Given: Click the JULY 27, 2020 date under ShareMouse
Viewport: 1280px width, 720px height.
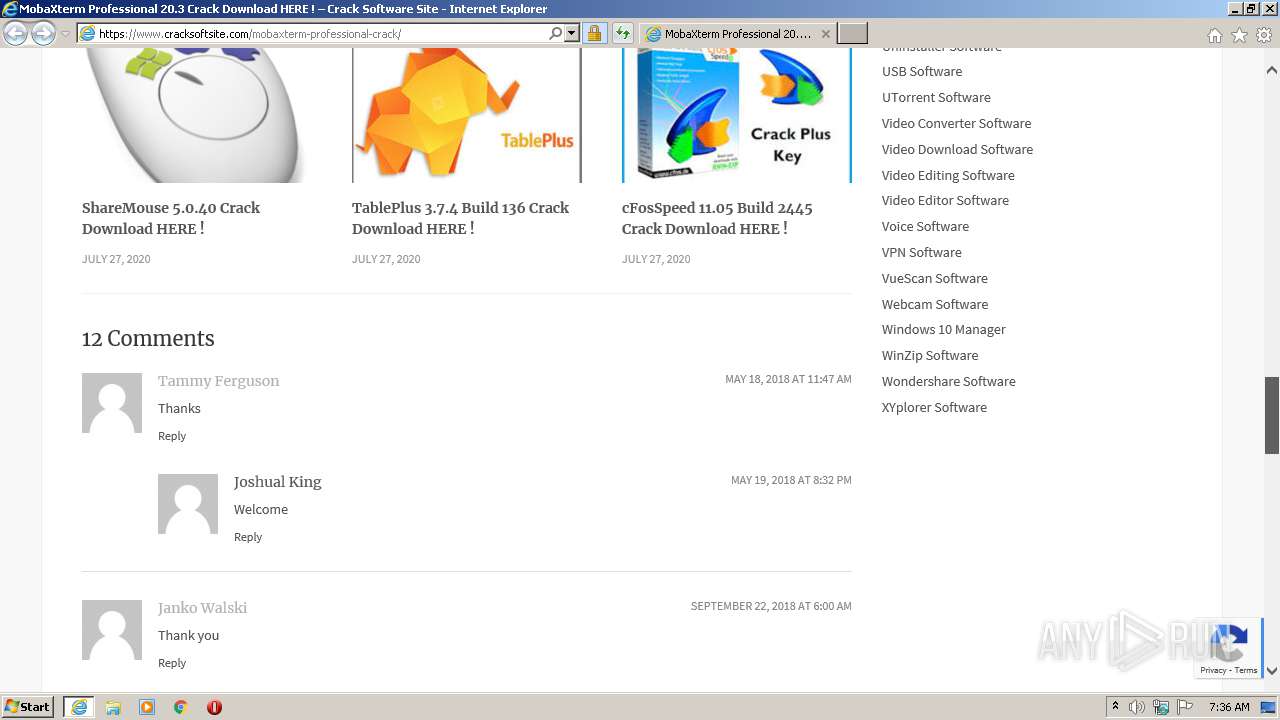Looking at the screenshot, I should pos(116,259).
